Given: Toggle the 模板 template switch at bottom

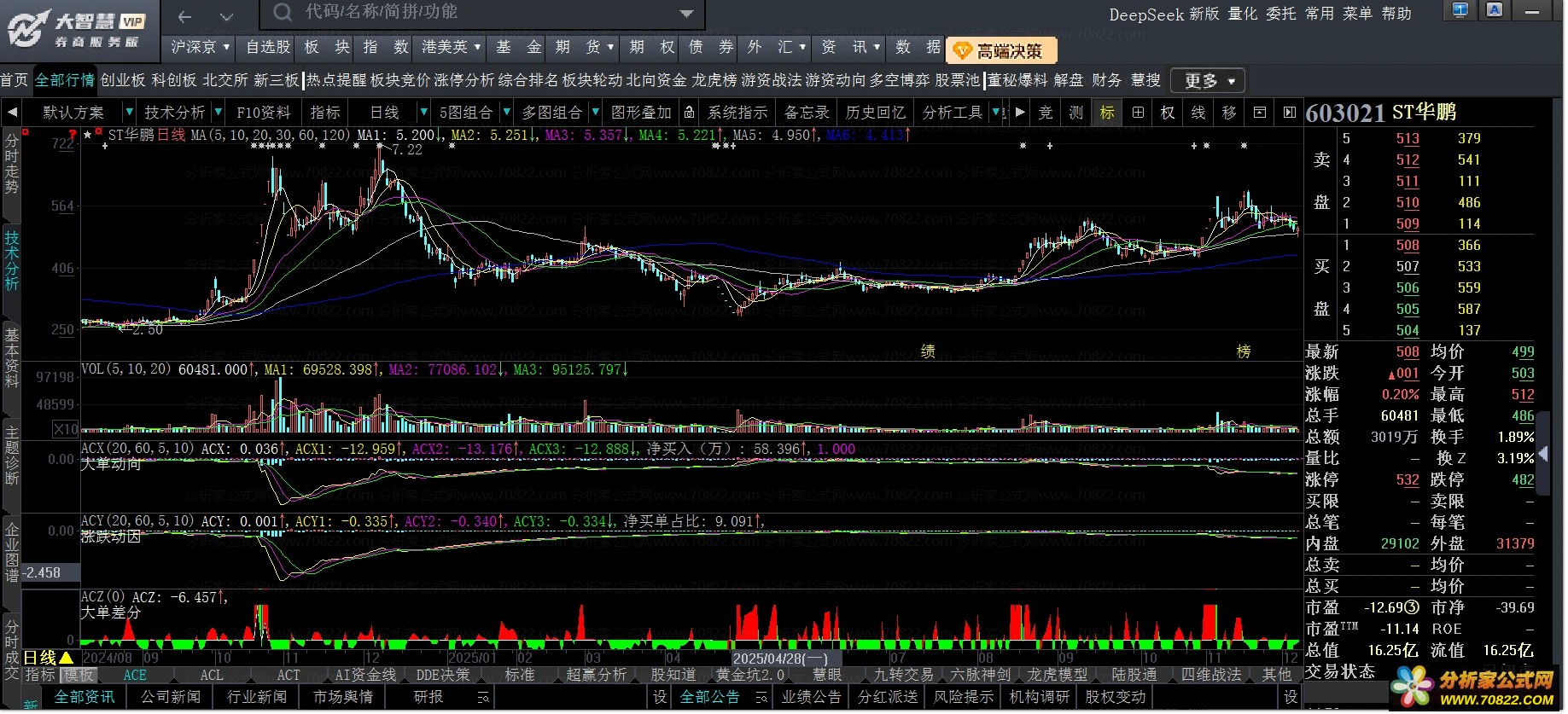Looking at the screenshot, I should coord(79,675).
